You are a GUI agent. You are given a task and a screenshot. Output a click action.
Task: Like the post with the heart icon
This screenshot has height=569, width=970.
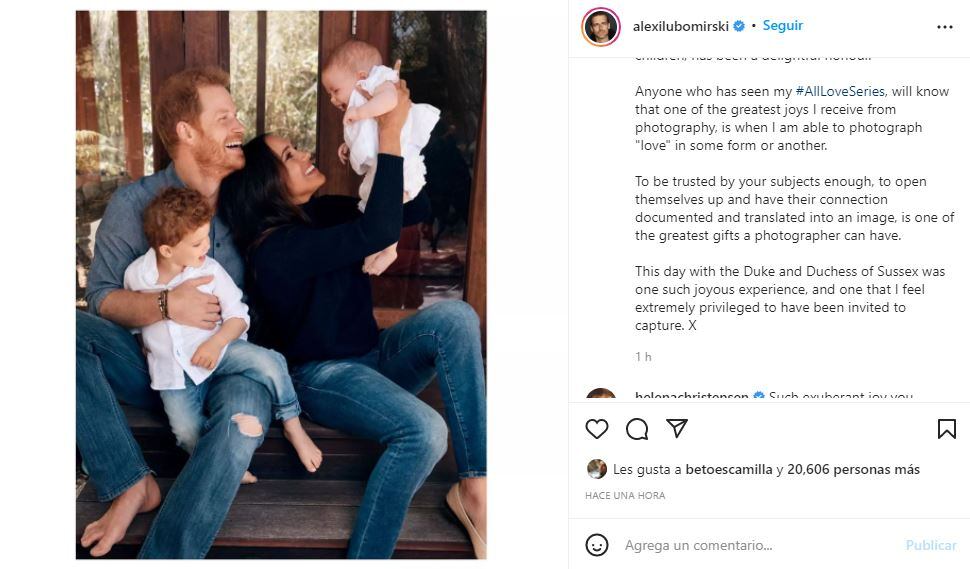click(597, 429)
